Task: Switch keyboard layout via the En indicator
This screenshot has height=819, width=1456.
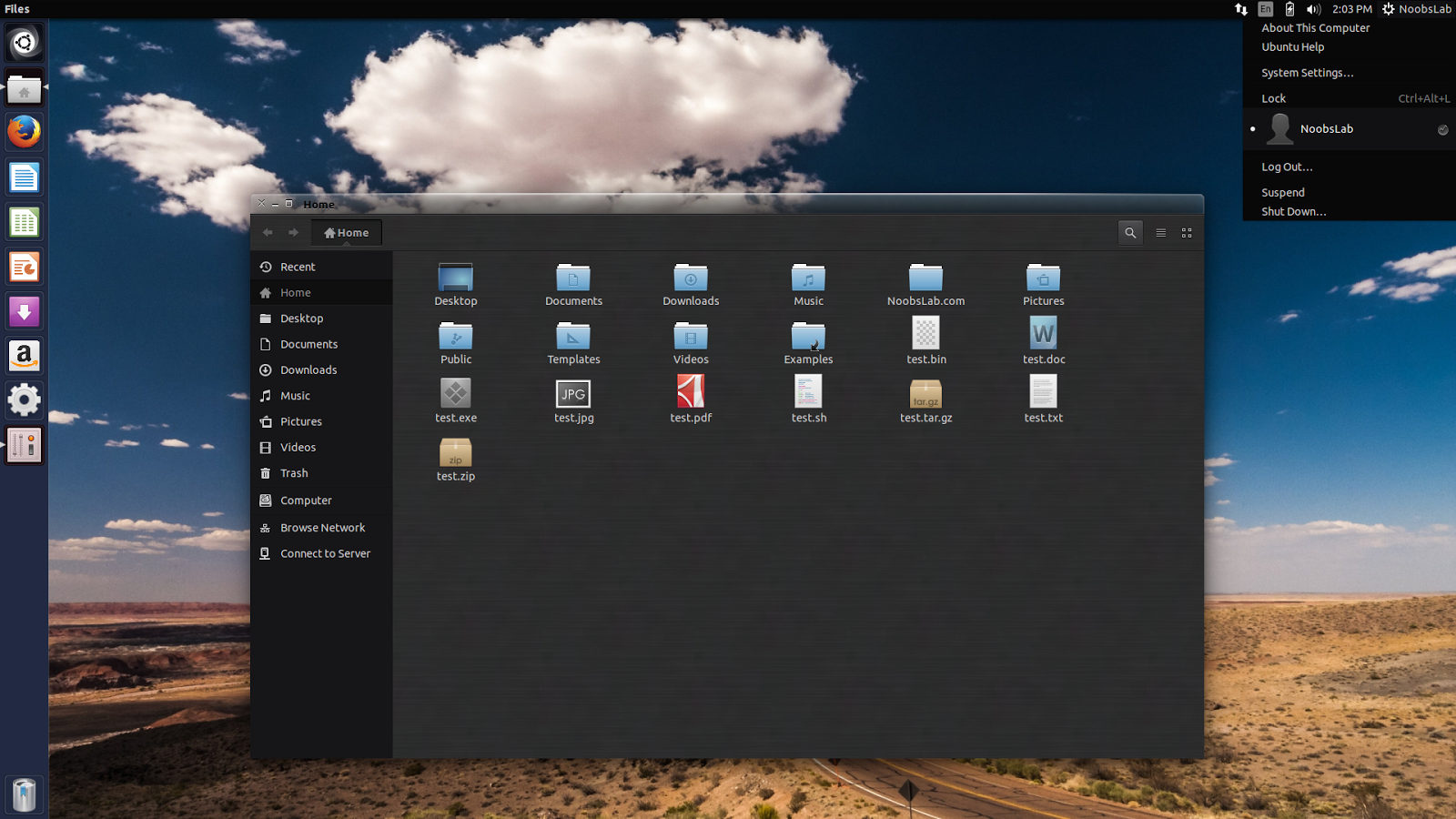Action: click(1265, 9)
